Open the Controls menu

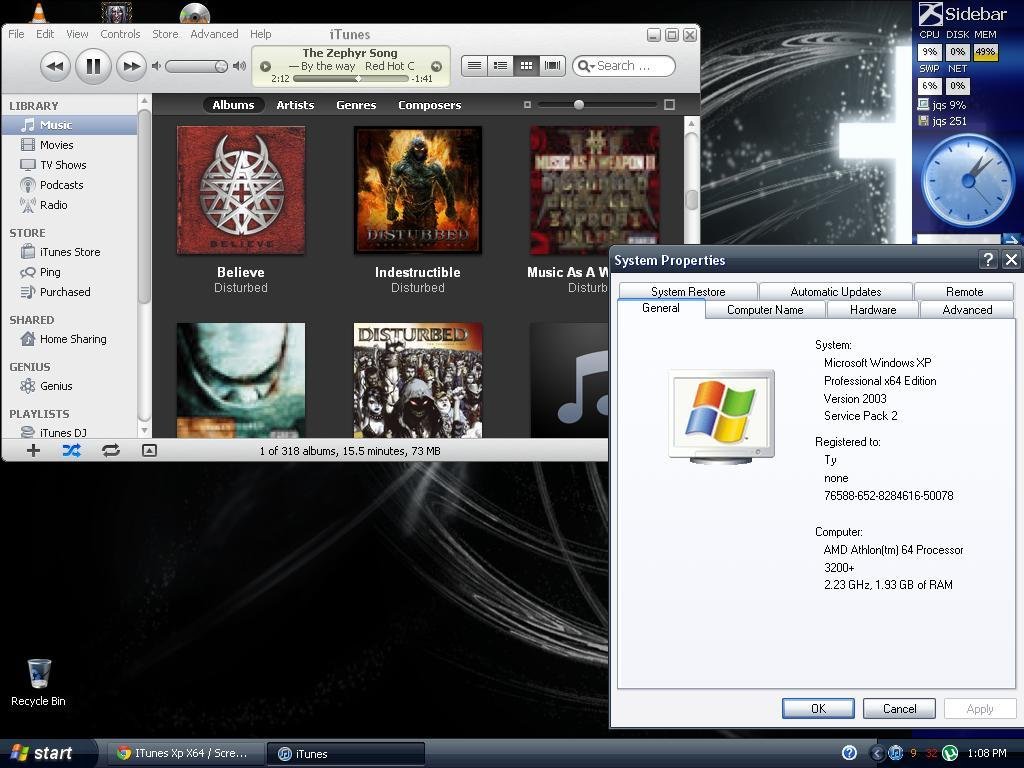120,34
